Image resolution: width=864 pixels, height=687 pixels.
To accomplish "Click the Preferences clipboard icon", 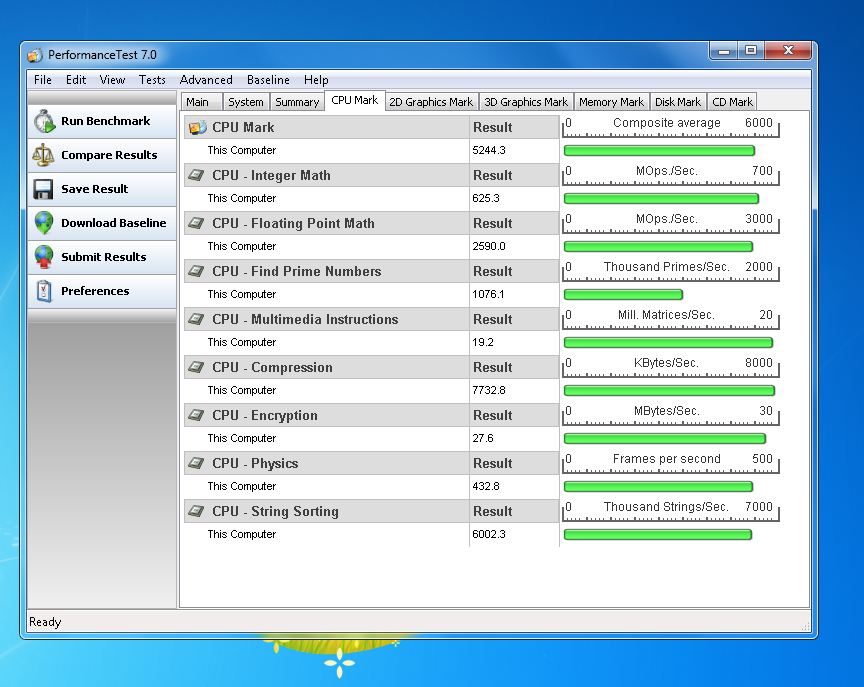I will point(44,291).
